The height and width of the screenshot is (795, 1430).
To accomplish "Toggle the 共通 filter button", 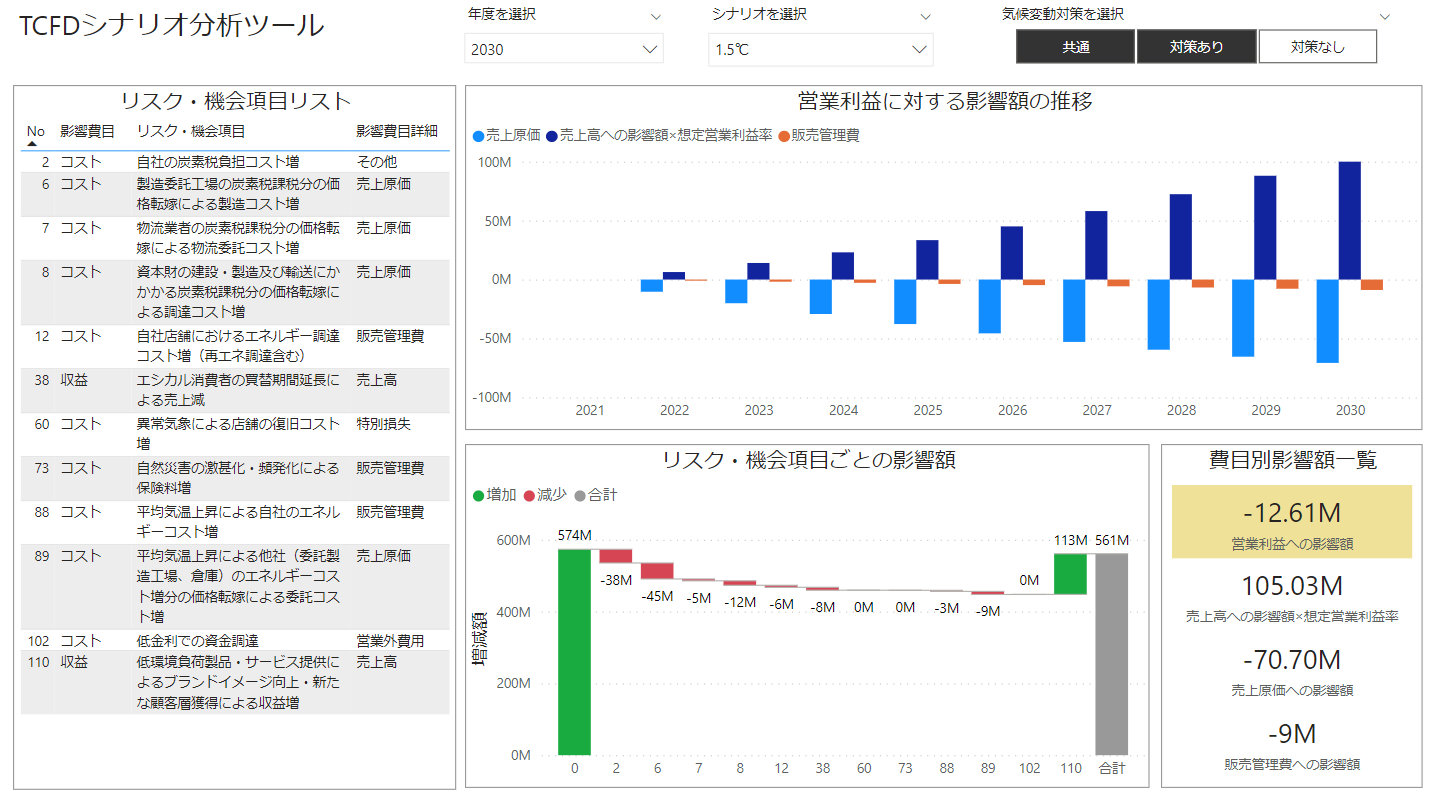I will 1076,47.
